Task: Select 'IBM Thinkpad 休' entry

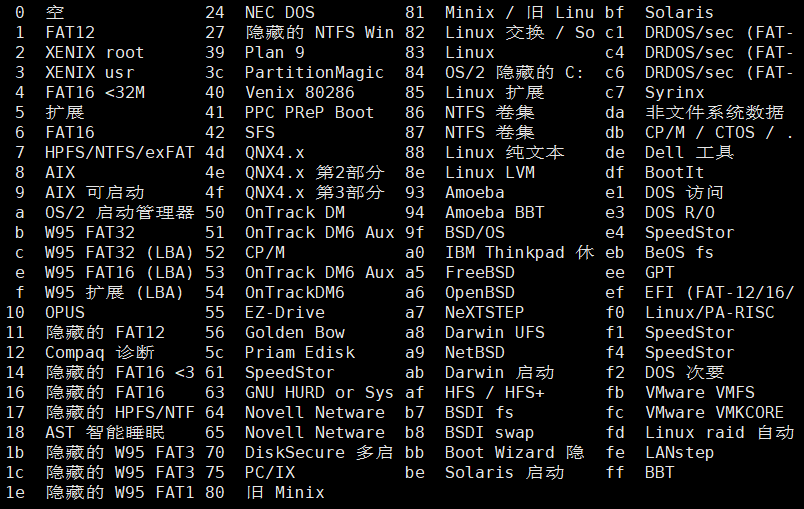Action: 519,252
